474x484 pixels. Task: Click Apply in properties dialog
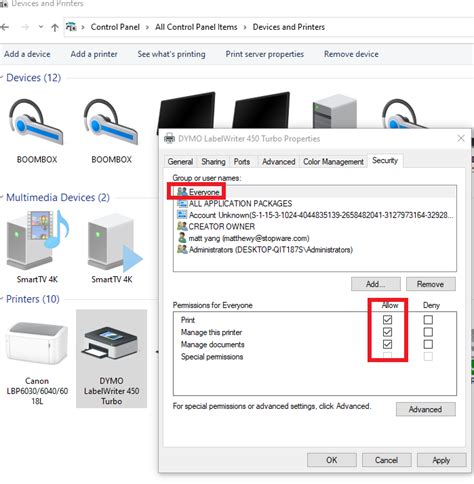[441, 460]
